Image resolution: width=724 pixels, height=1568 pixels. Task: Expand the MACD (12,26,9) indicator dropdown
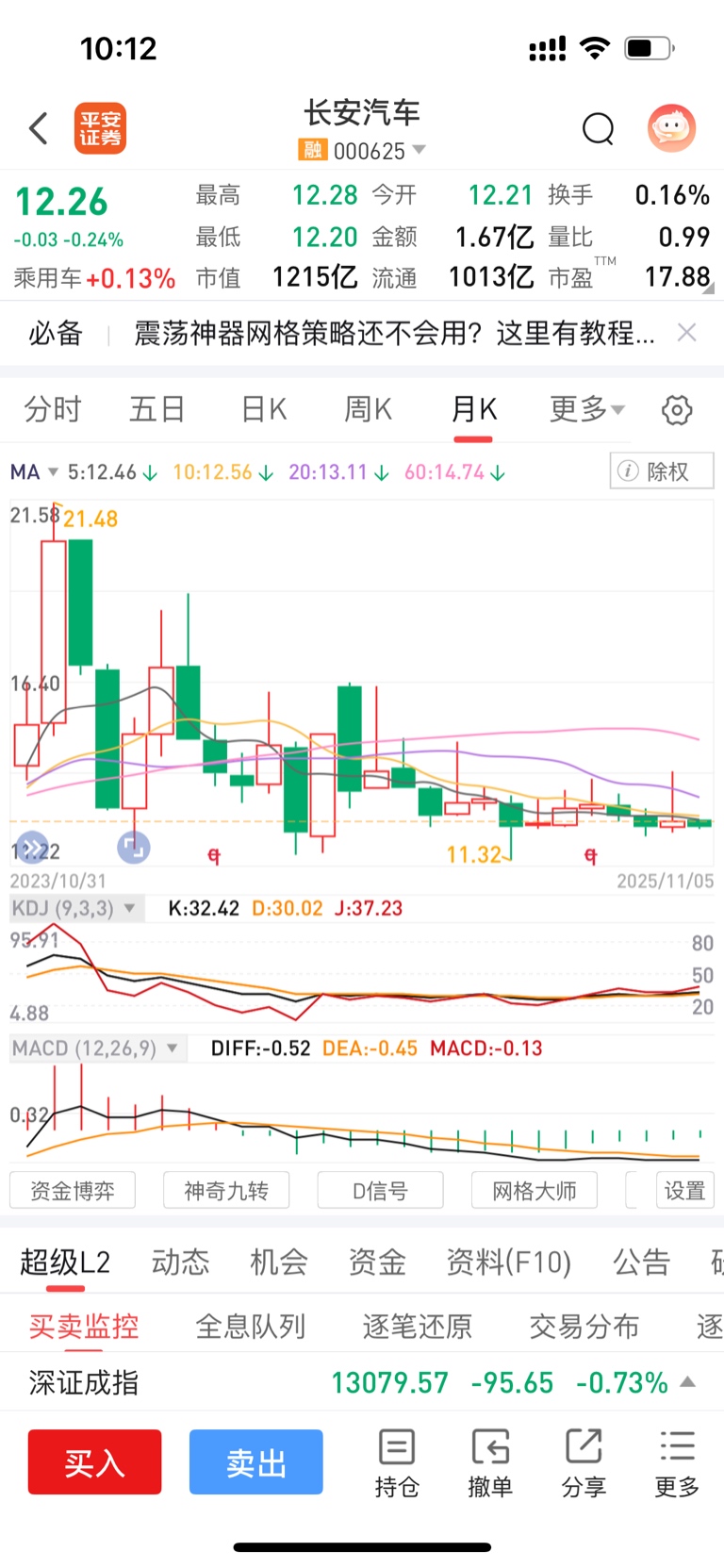(98, 1048)
